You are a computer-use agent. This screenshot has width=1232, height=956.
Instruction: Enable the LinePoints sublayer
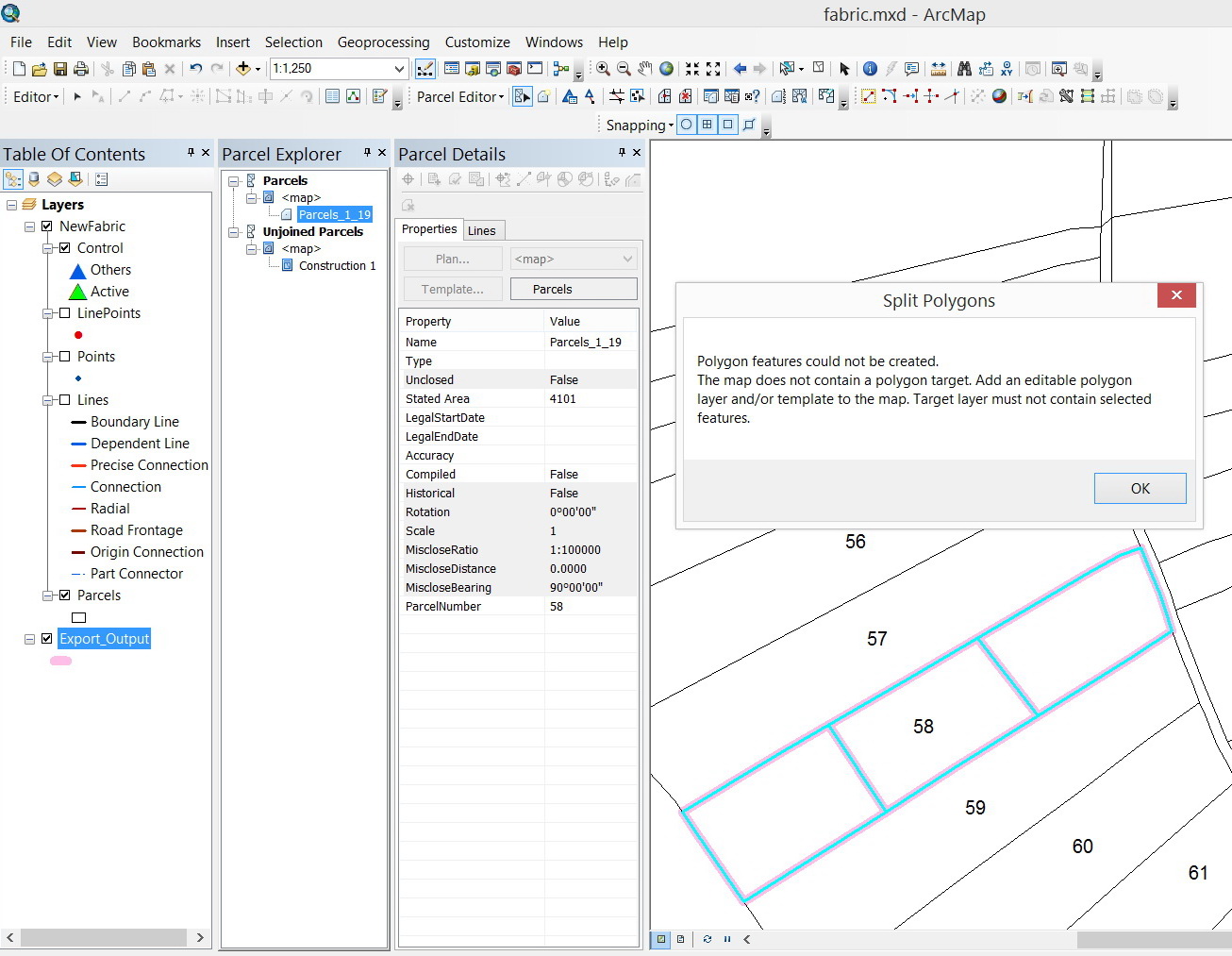click(x=65, y=313)
